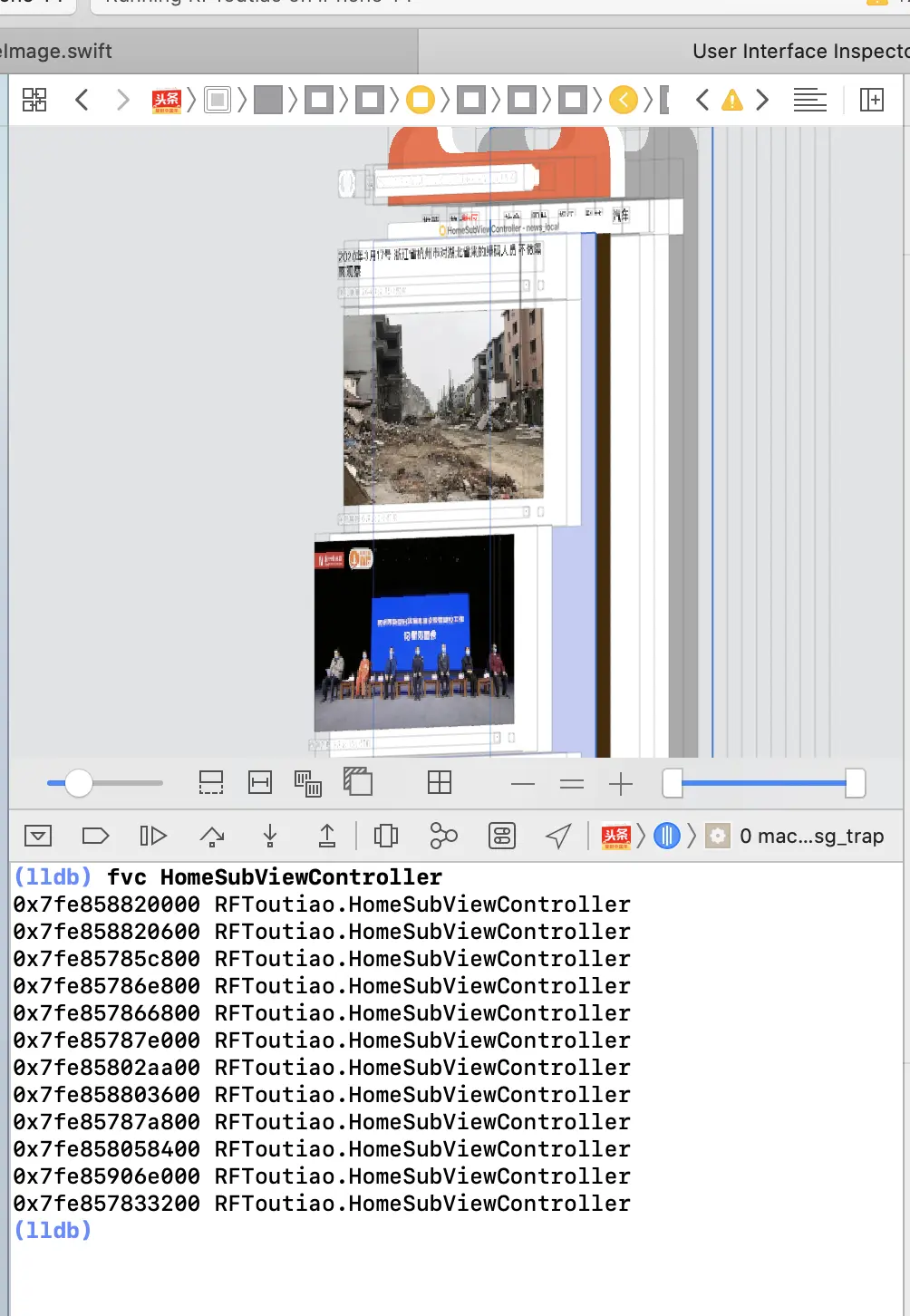Select the orange back-chevron item in jump bar
This screenshot has width=910, height=1316.
[x=623, y=100]
